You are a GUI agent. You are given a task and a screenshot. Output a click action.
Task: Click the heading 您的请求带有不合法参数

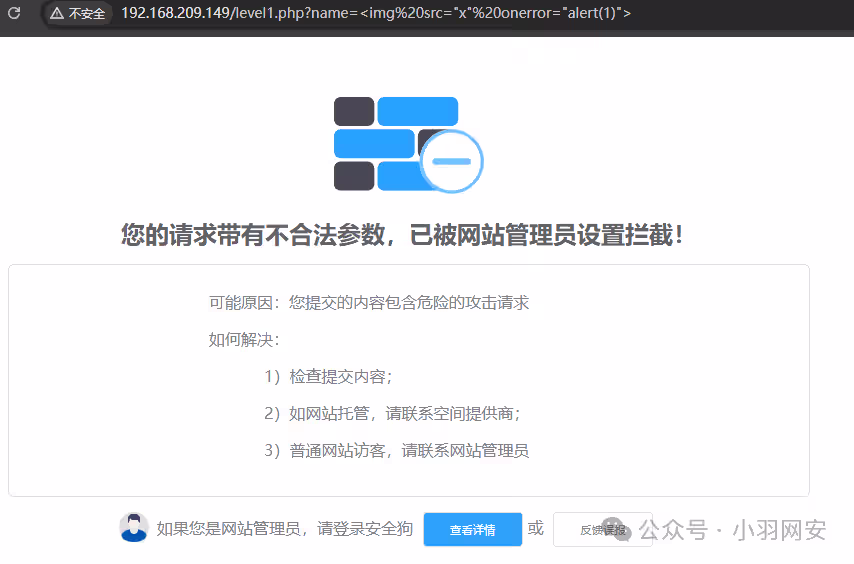pyautogui.click(x=403, y=236)
